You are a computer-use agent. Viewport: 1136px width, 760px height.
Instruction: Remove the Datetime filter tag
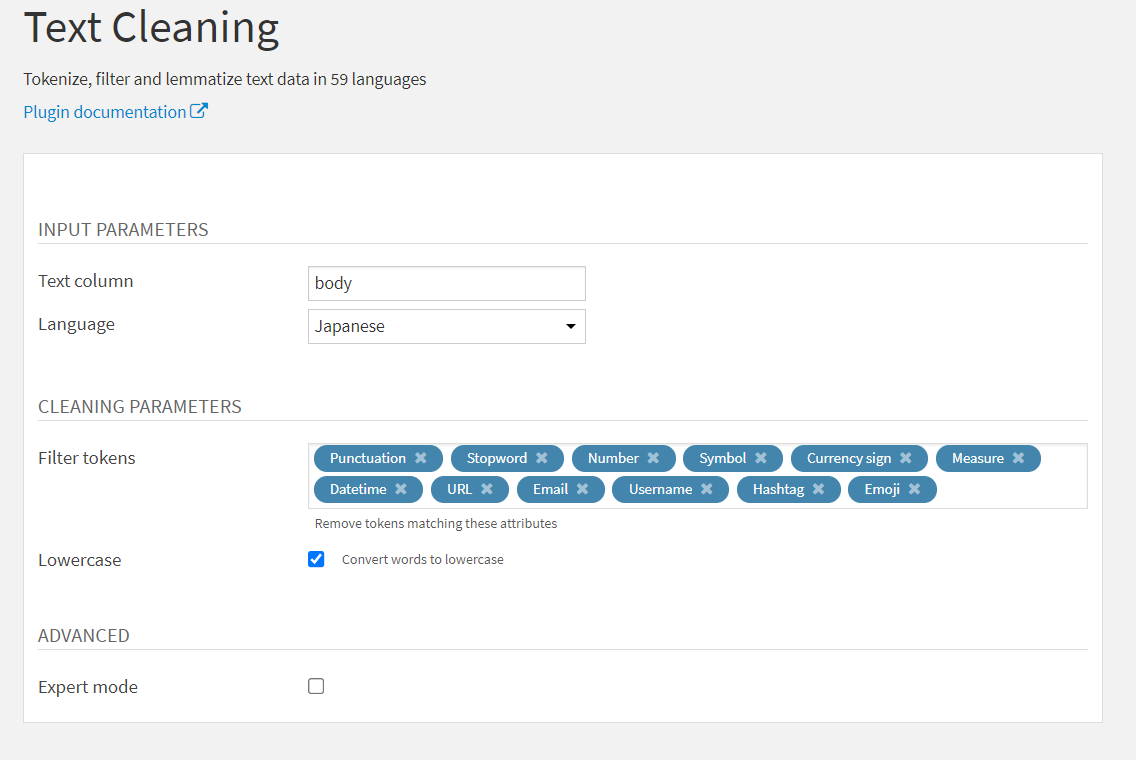pyautogui.click(x=401, y=489)
